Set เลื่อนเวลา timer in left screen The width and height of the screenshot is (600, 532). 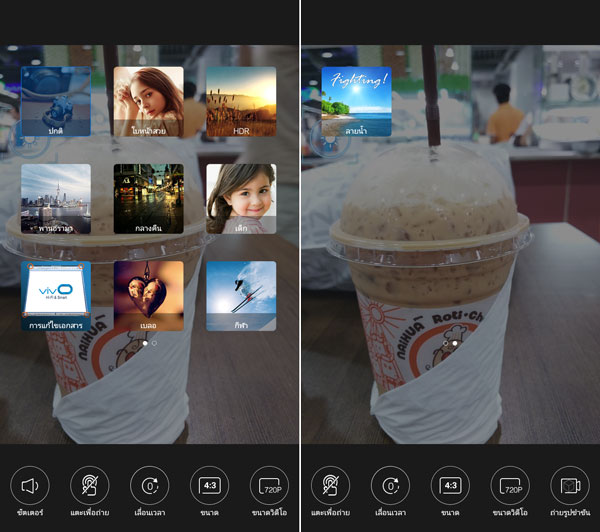150,486
